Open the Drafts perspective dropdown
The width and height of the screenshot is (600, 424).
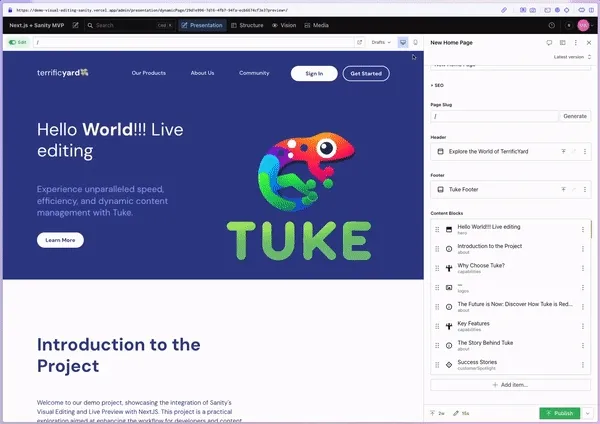pos(381,43)
